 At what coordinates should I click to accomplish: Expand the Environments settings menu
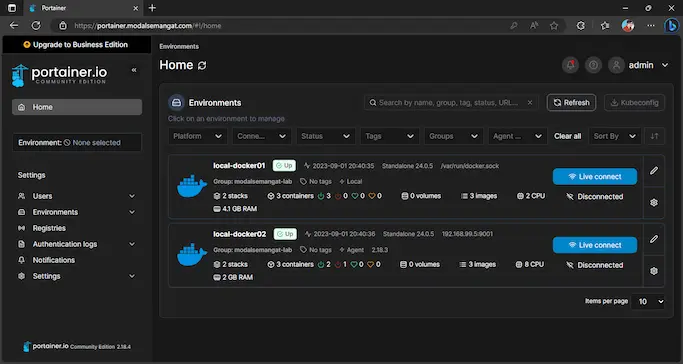pos(132,212)
